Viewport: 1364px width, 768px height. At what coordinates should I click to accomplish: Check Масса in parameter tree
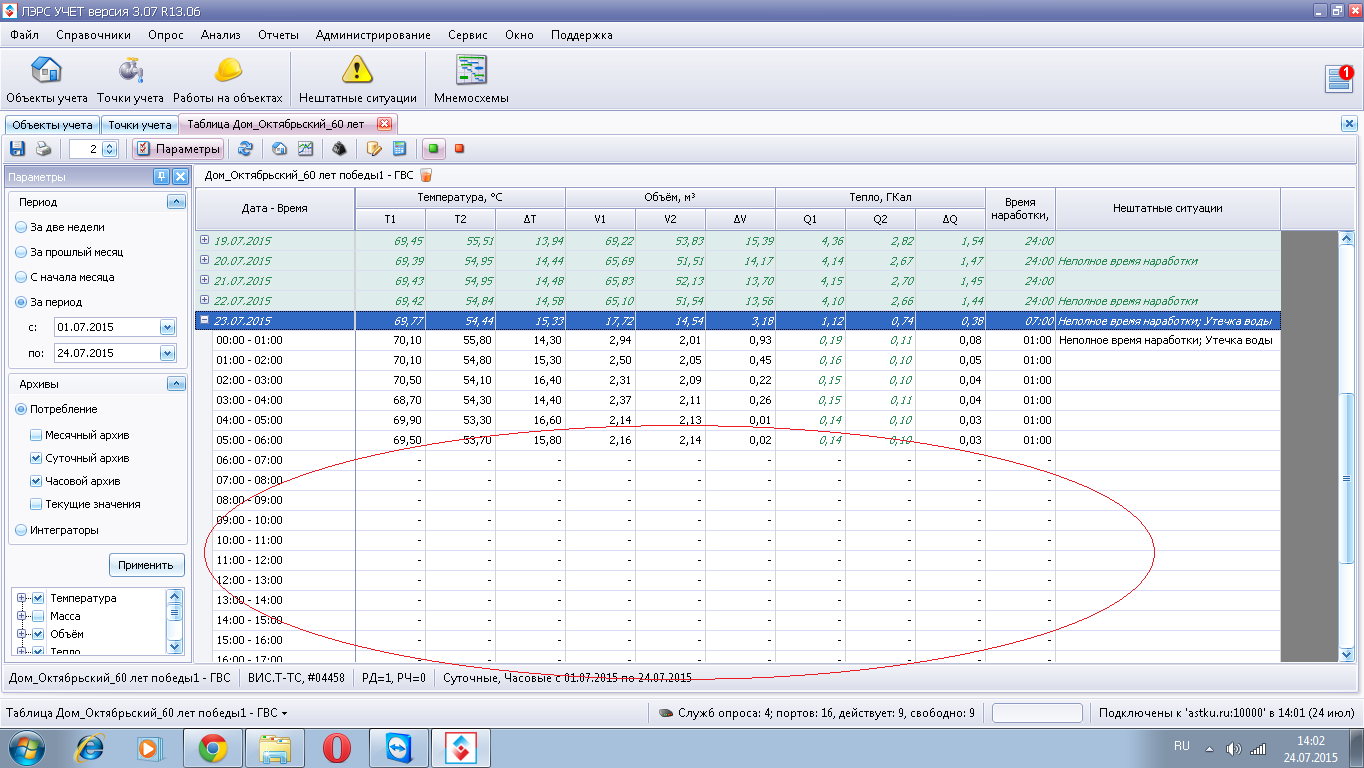click(39, 616)
